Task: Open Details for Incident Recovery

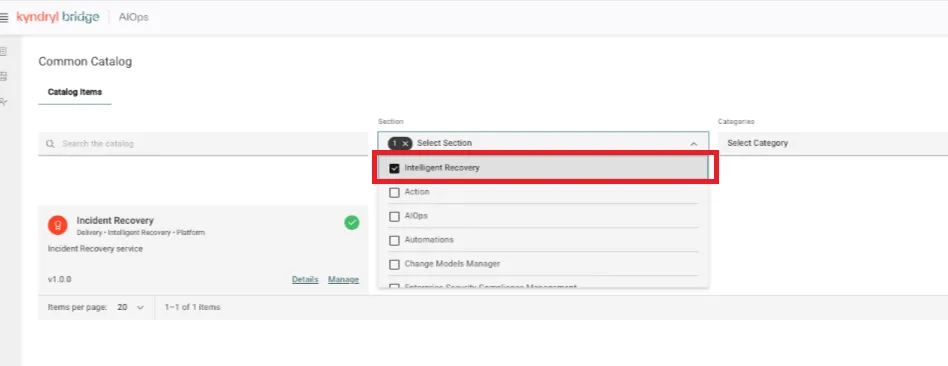Action: click(305, 279)
